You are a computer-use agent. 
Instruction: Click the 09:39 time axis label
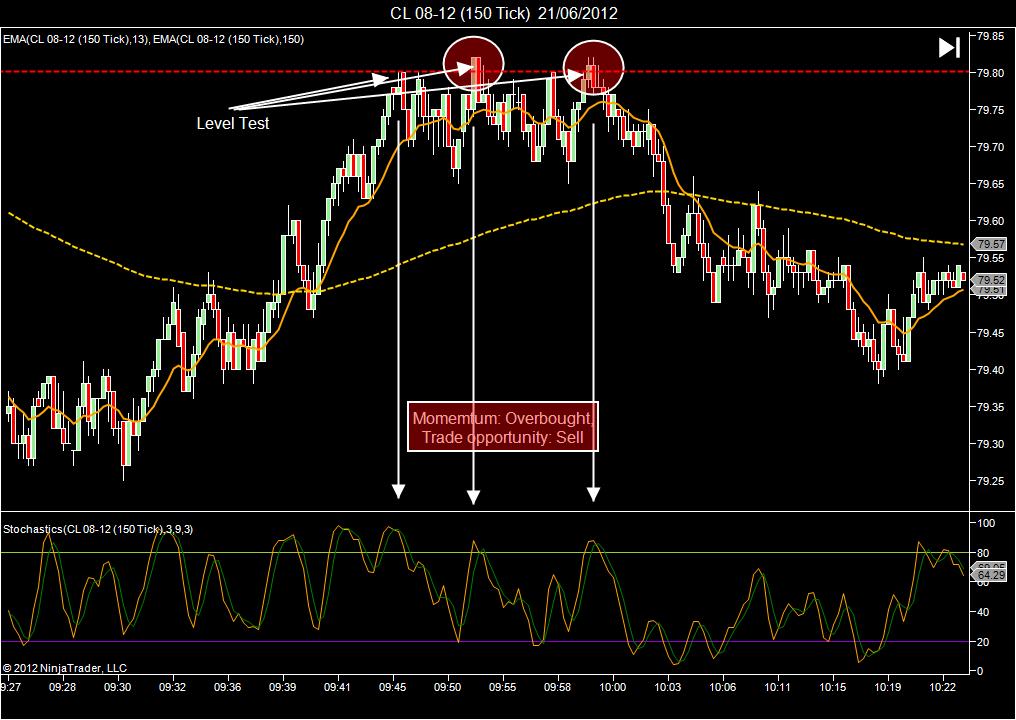(283, 687)
